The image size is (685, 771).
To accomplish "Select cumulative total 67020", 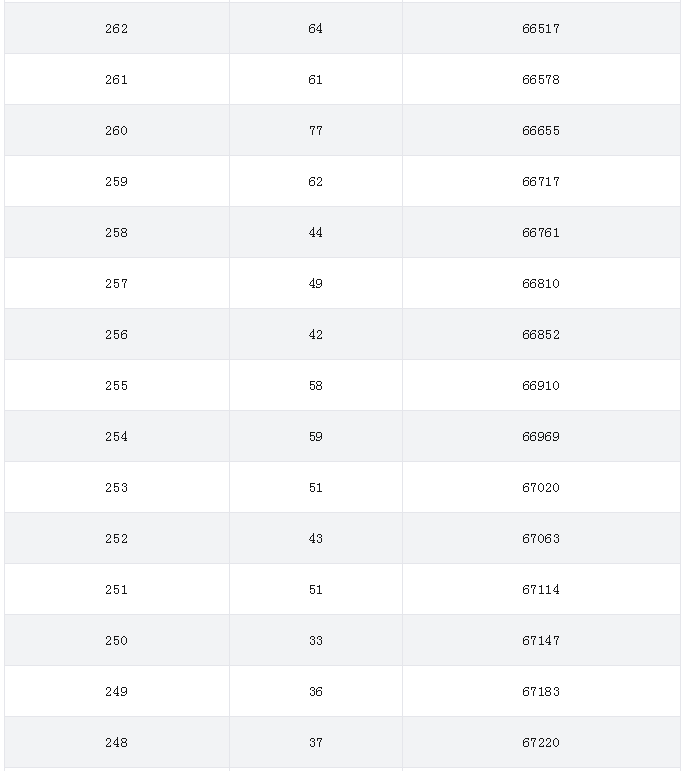I will (x=541, y=487).
